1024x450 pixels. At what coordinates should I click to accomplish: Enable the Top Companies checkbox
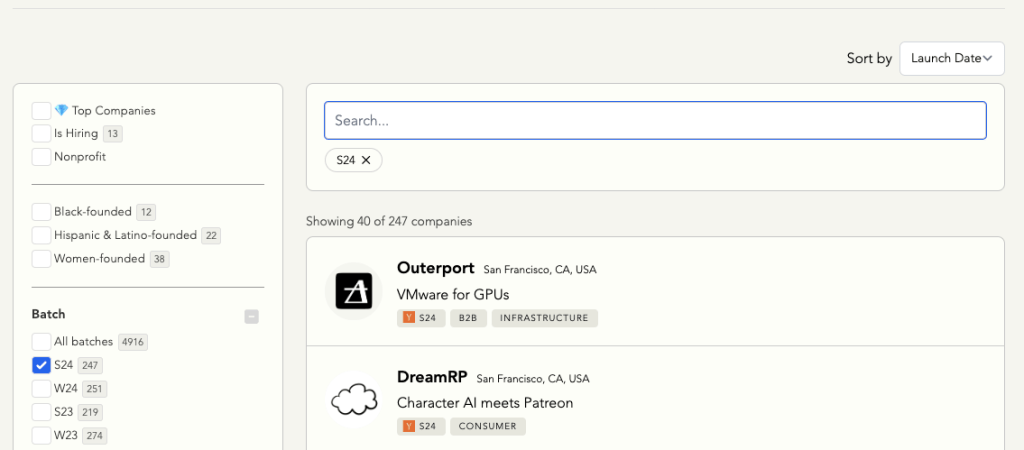pyautogui.click(x=41, y=111)
